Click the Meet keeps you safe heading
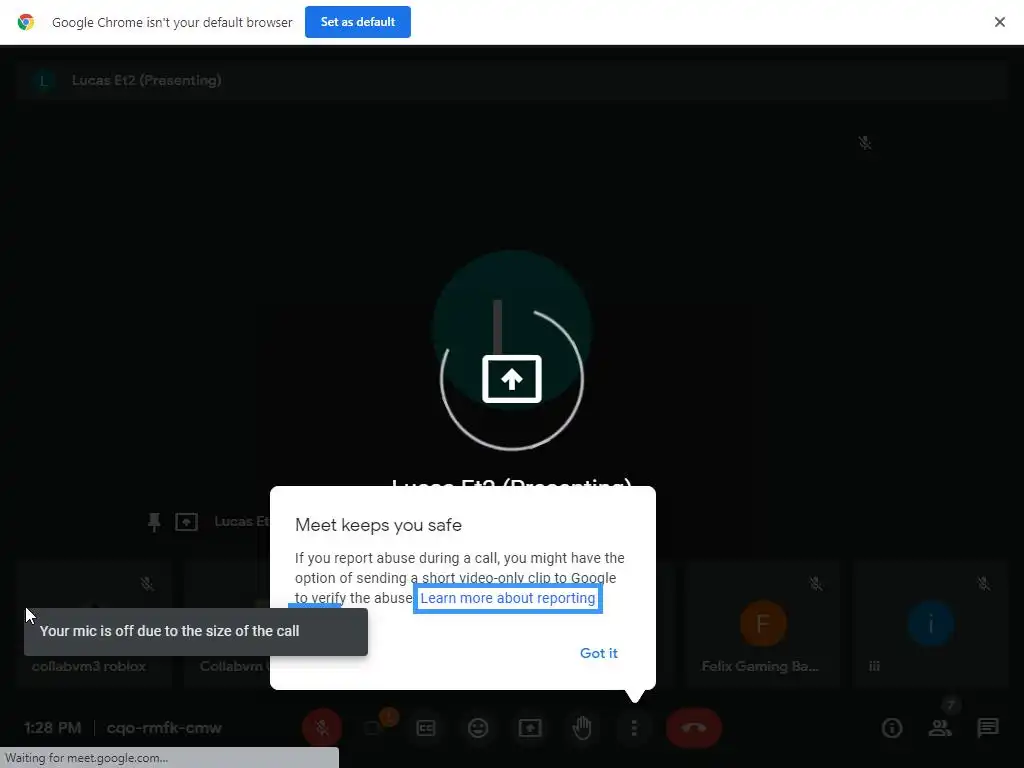1024x768 pixels. pyautogui.click(x=378, y=525)
